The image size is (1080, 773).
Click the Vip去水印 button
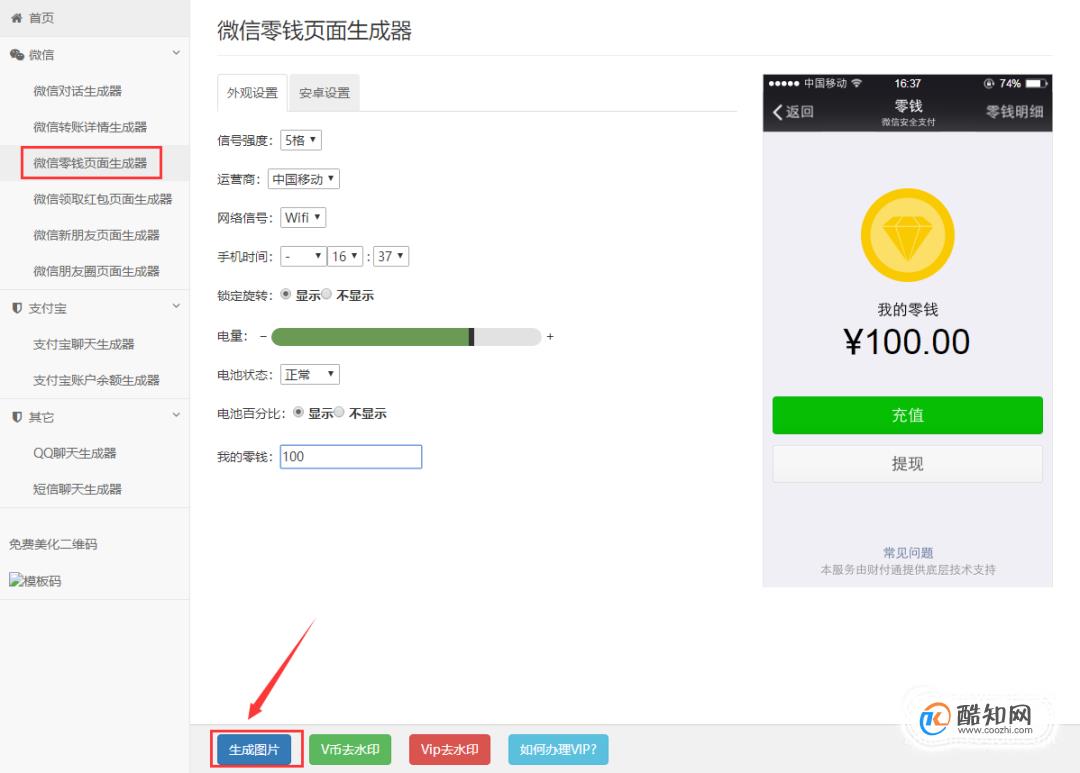[x=450, y=749]
